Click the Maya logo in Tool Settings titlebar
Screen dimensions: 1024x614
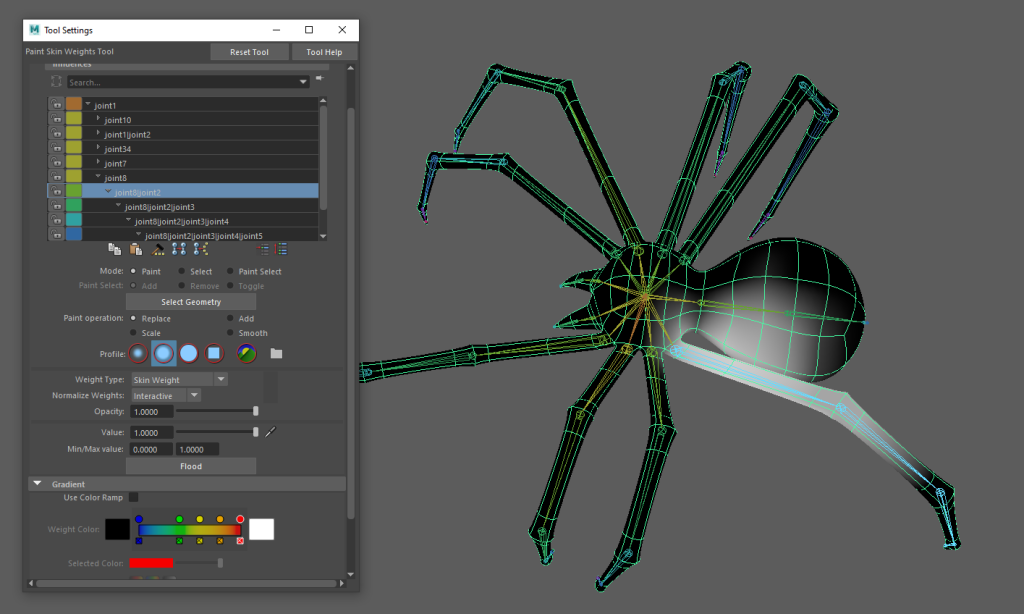click(x=35, y=29)
